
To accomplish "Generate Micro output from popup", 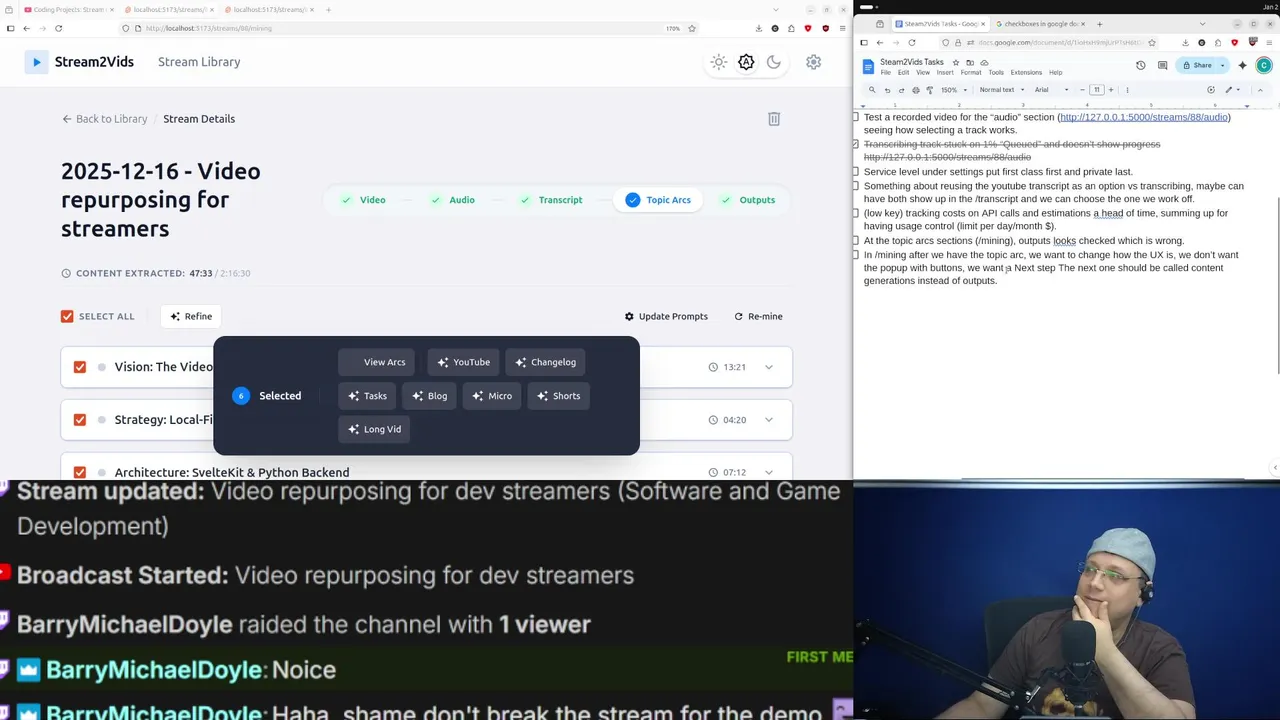I will click(x=492, y=396).
